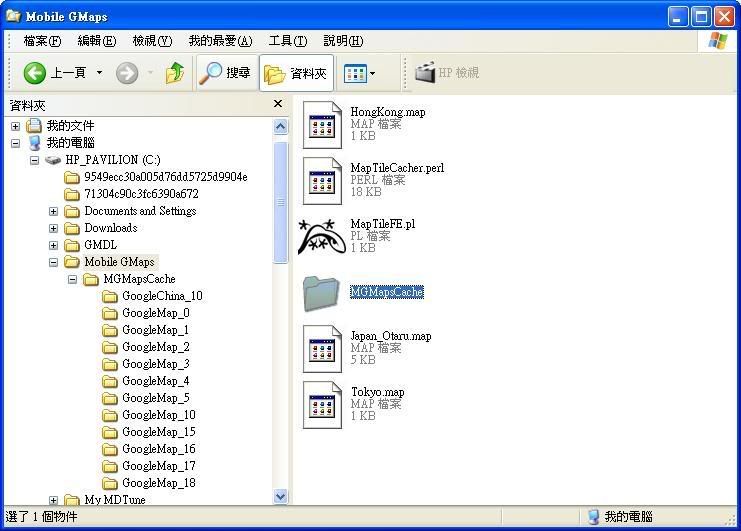Open the 工具(T) menu
The height and width of the screenshot is (531, 741).
pos(287,41)
